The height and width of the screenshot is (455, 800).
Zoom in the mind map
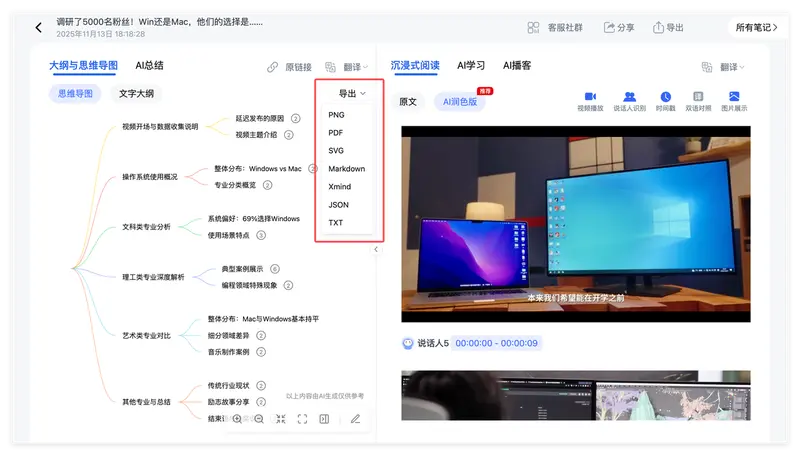[237, 419]
